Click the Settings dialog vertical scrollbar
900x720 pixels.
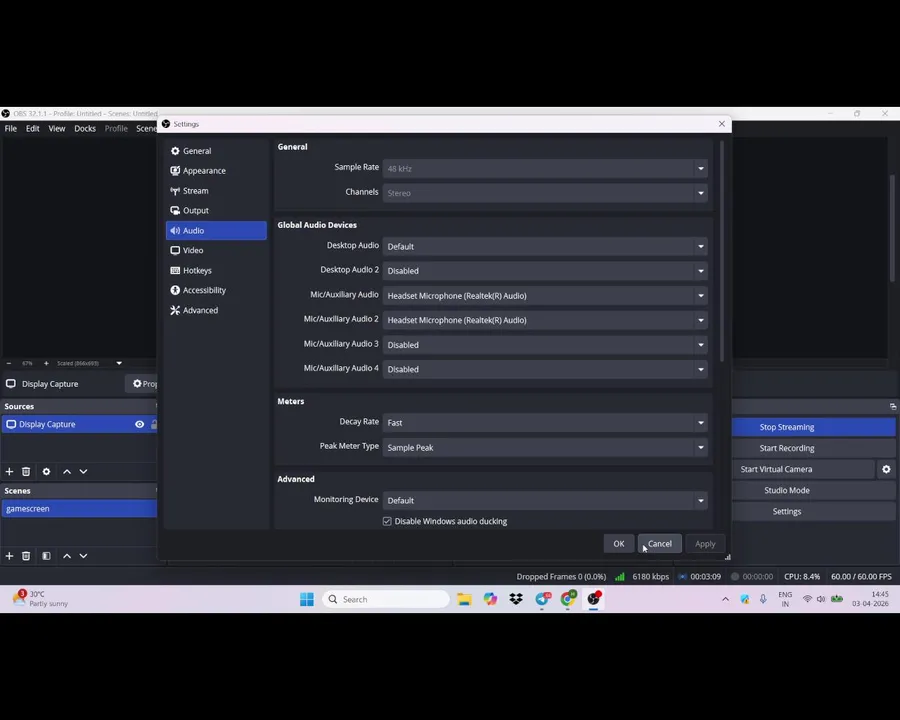click(721, 251)
